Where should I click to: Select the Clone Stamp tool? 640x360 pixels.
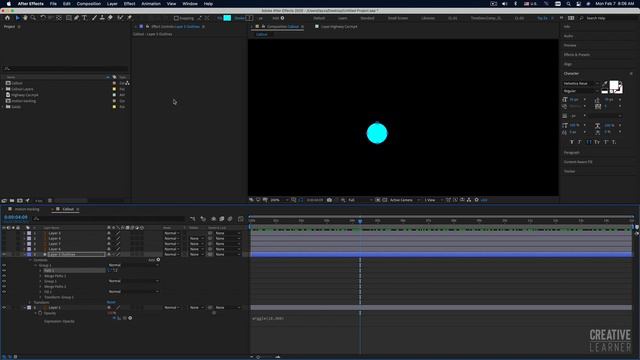102,18
